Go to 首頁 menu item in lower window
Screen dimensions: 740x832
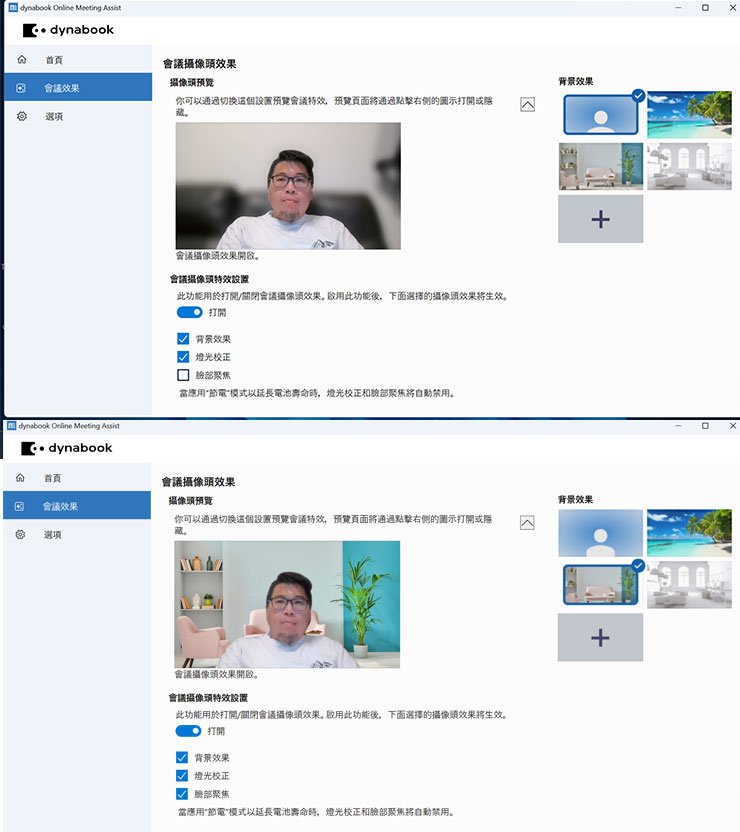[77, 478]
